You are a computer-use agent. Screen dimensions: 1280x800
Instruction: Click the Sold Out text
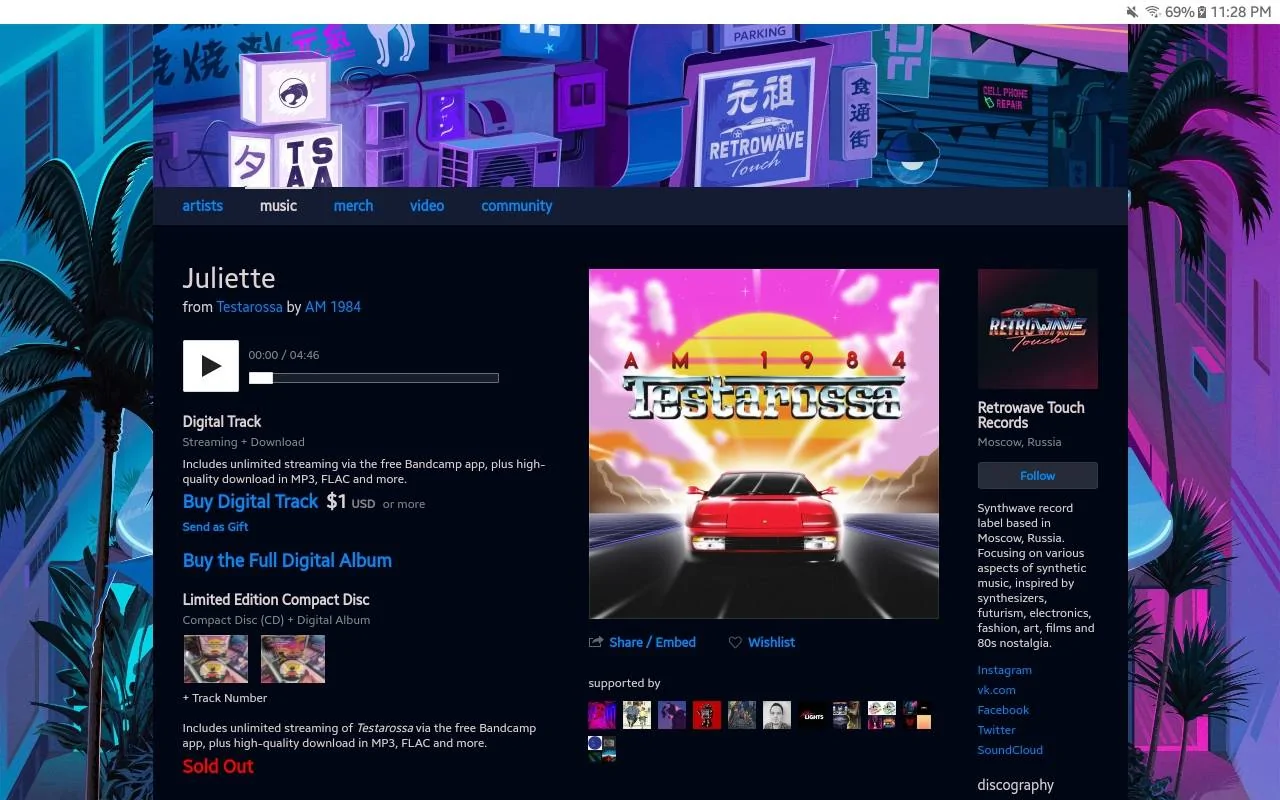(218, 767)
